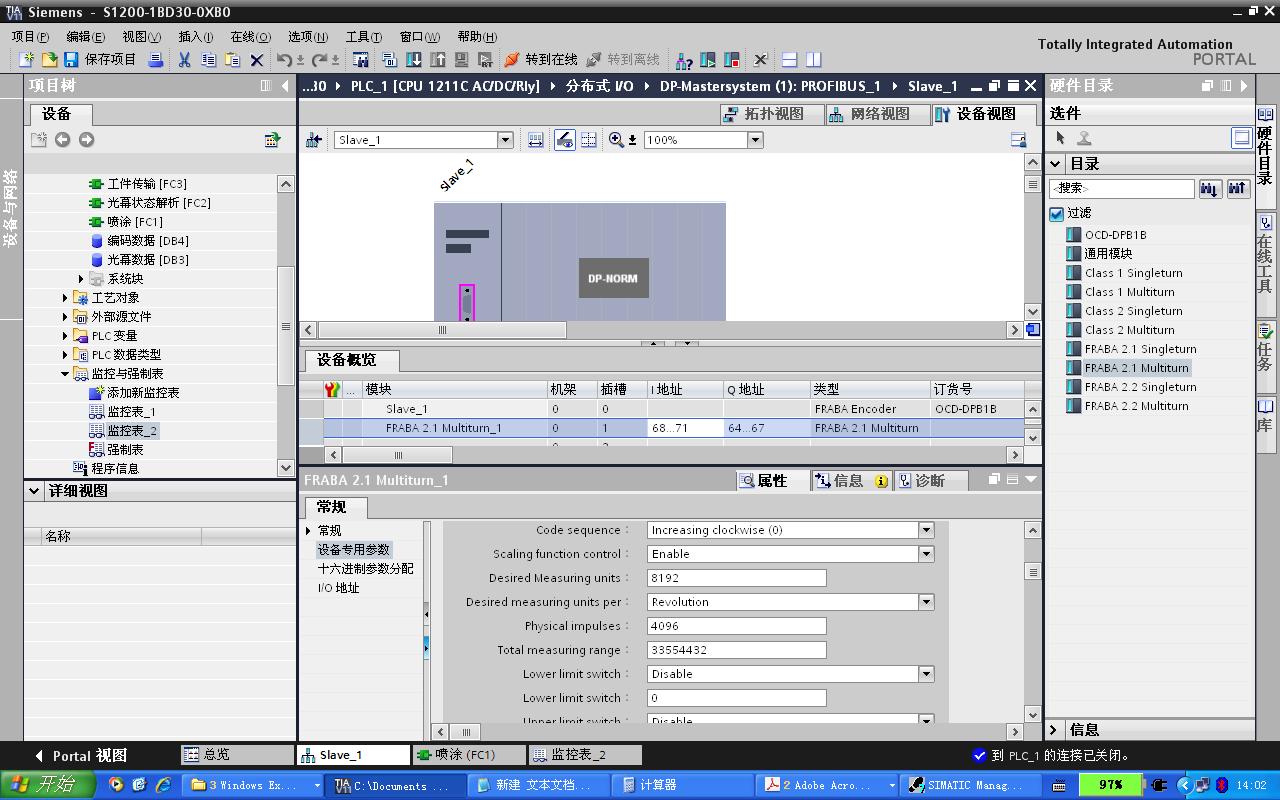
Task: Click the Physical impulses input field
Action: tap(737, 626)
